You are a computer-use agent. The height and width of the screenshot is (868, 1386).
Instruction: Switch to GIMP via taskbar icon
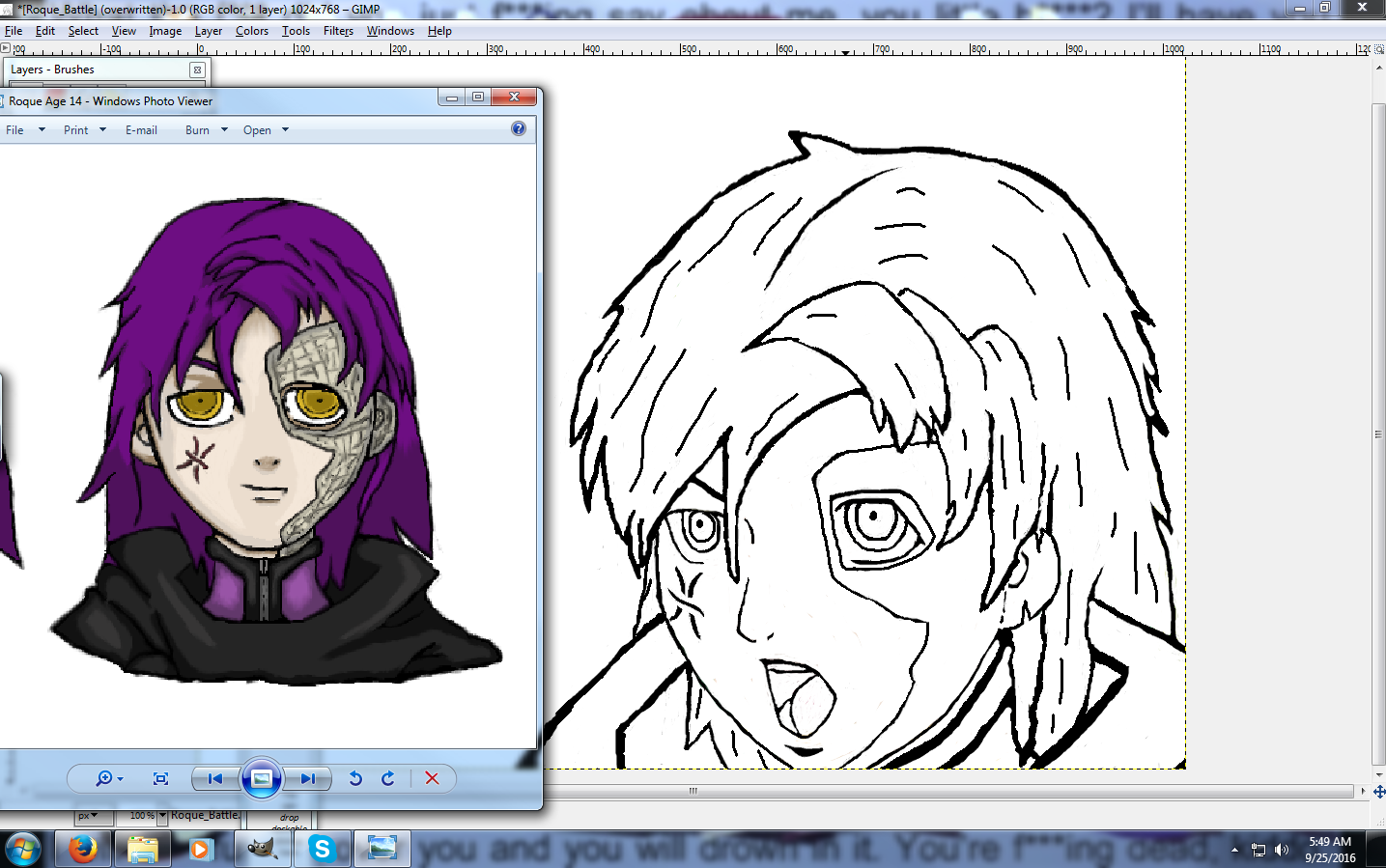click(262, 850)
